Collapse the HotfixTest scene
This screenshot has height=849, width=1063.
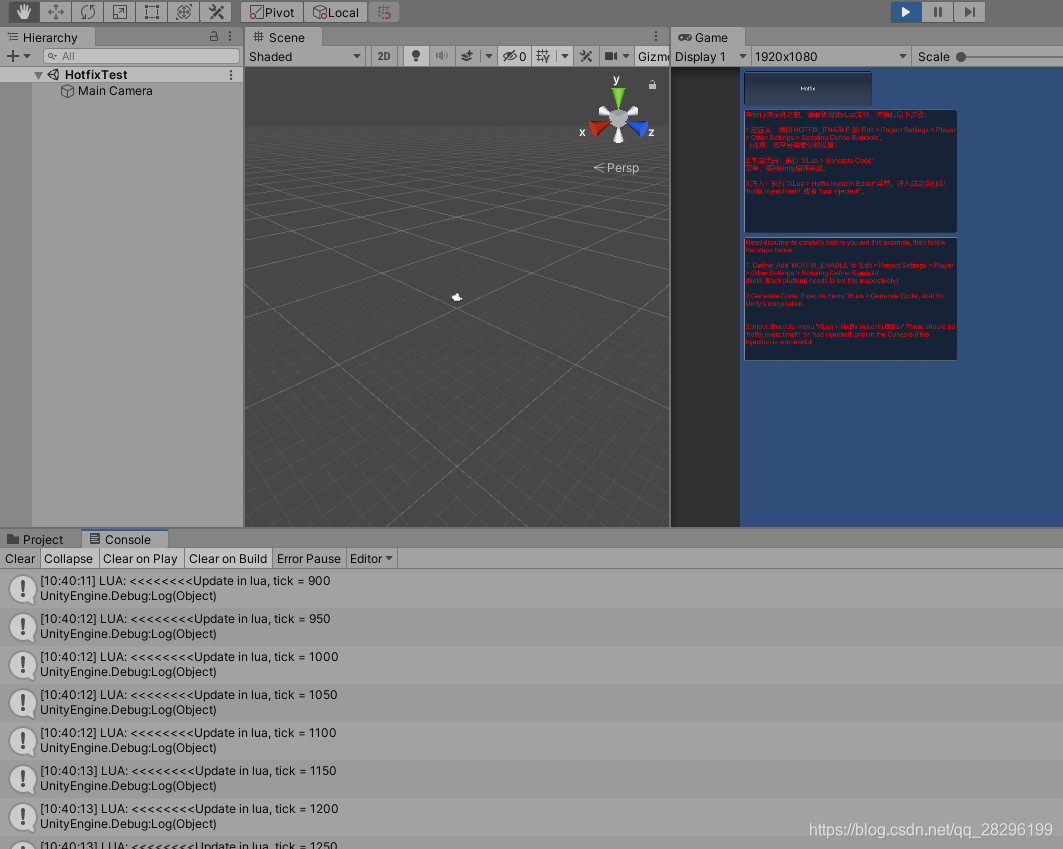38,75
